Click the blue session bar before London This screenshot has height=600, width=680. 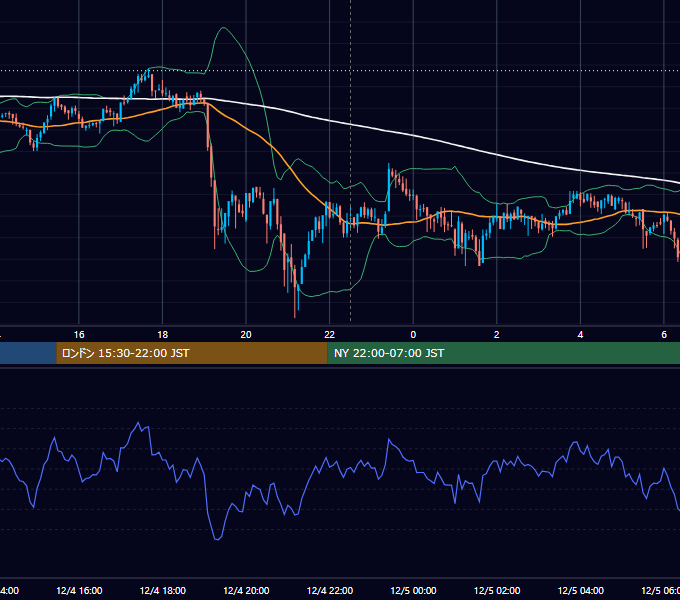tap(28, 353)
